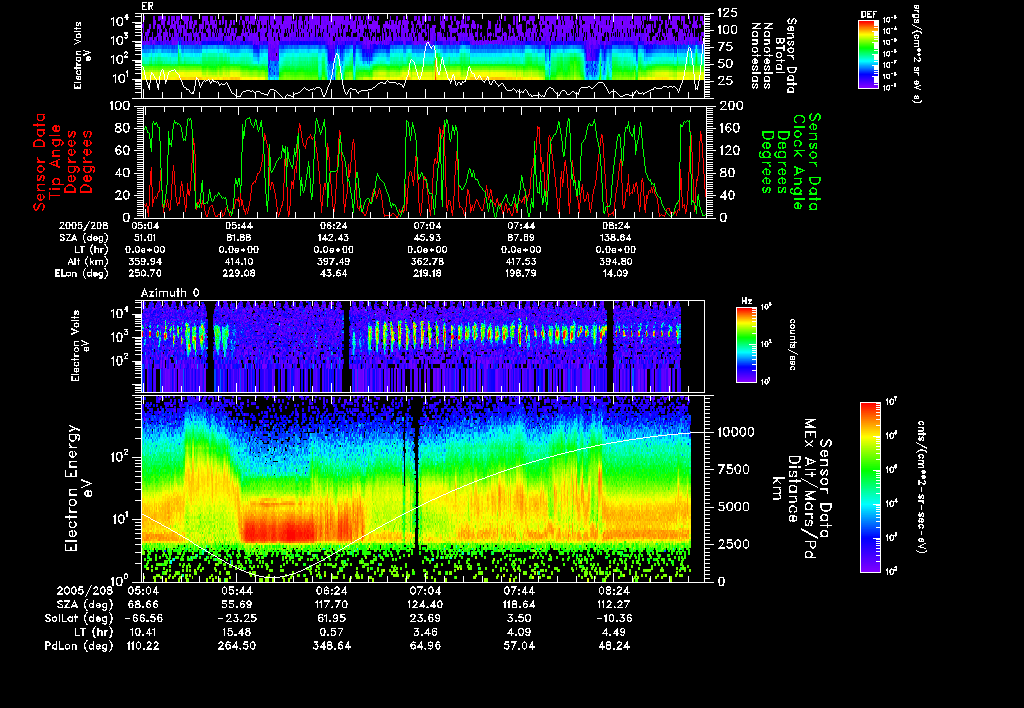Click the 2500 km distance axis tick

point(734,544)
